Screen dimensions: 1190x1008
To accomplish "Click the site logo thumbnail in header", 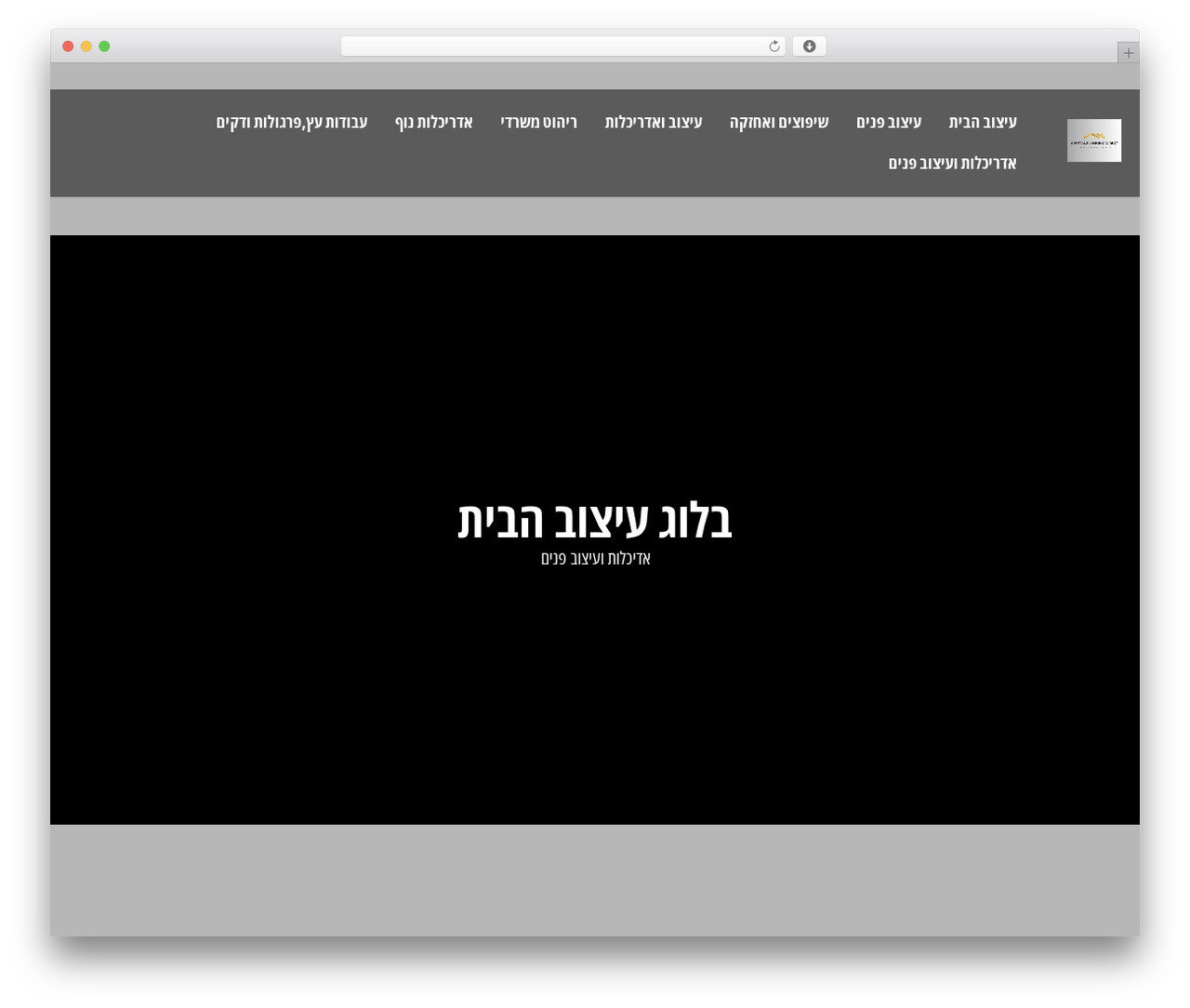I will click(x=1094, y=140).
